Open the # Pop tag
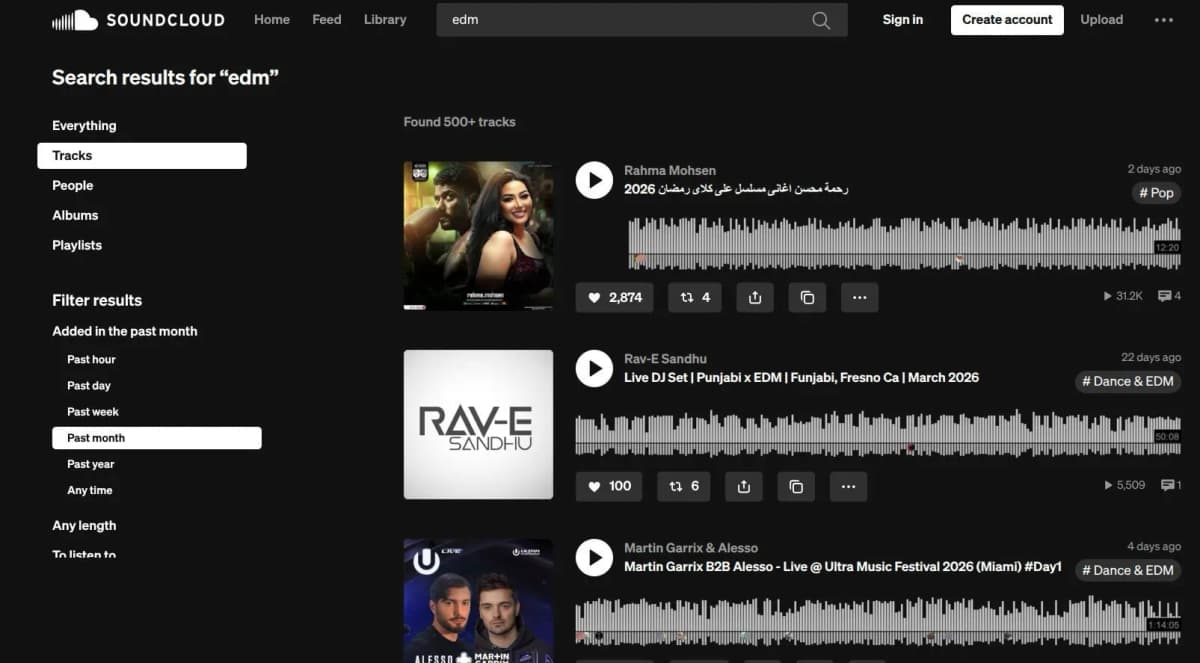Screen dimensions: 1200x663 coord(1156,193)
